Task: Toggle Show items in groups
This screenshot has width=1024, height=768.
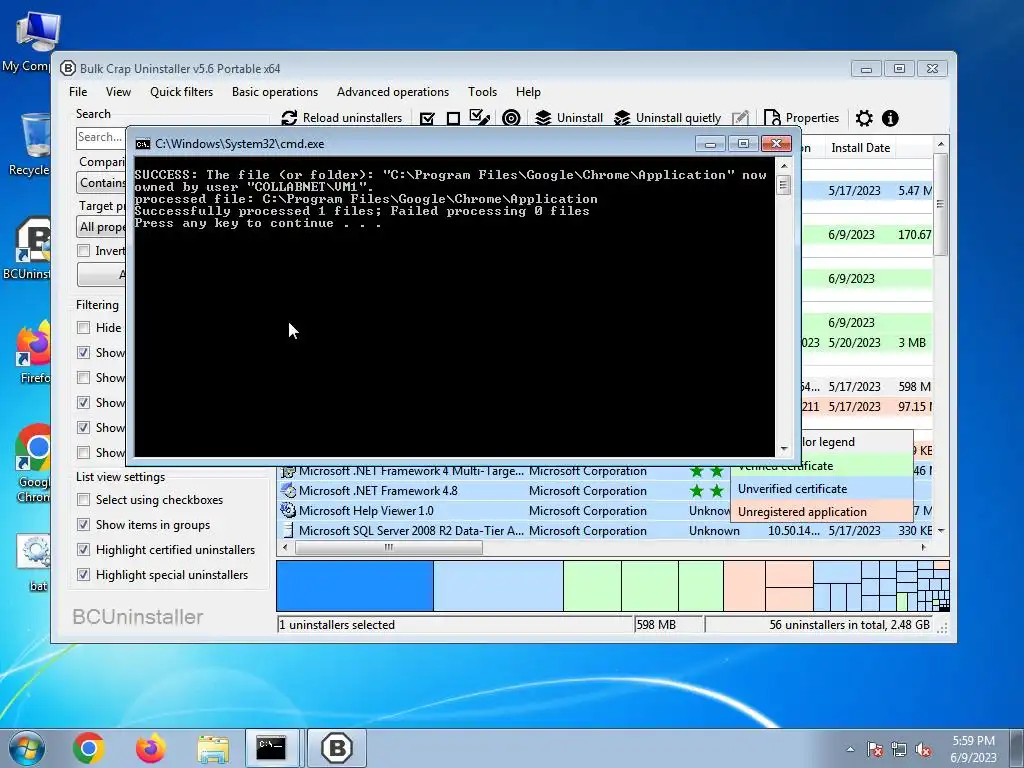Action: [x=84, y=524]
